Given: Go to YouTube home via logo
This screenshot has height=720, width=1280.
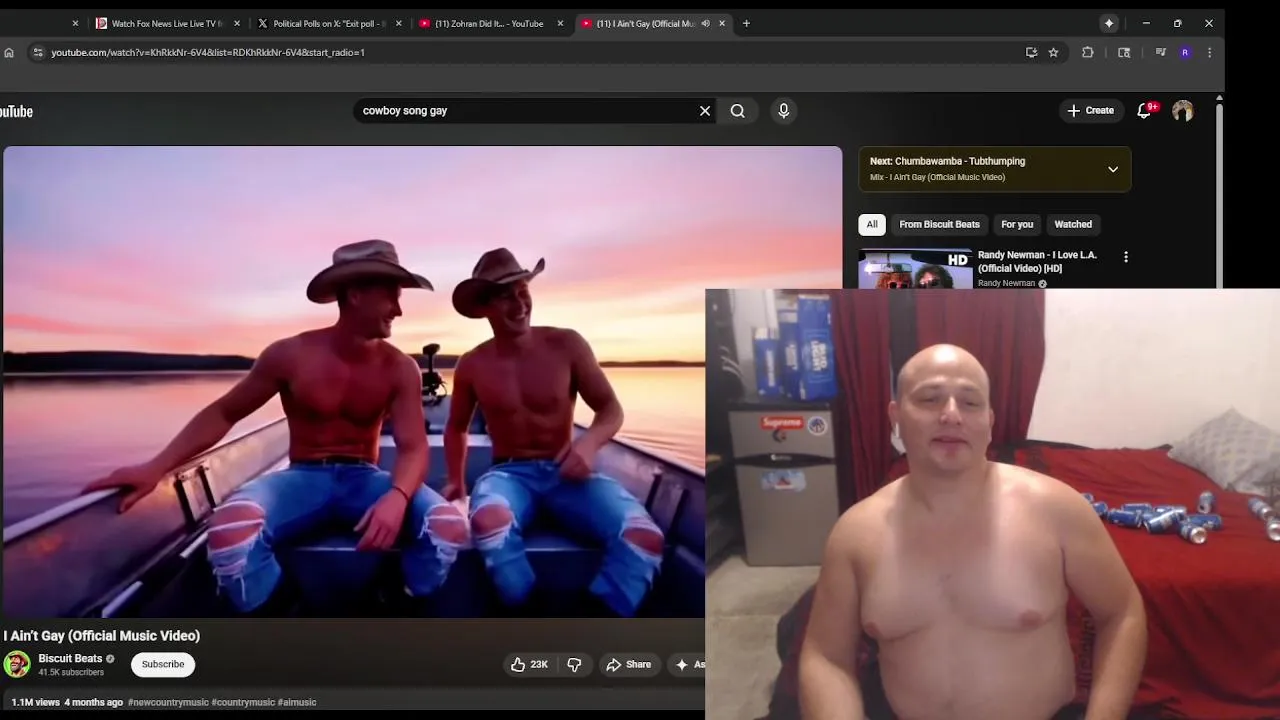Looking at the screenshot, I should (16, 111).
